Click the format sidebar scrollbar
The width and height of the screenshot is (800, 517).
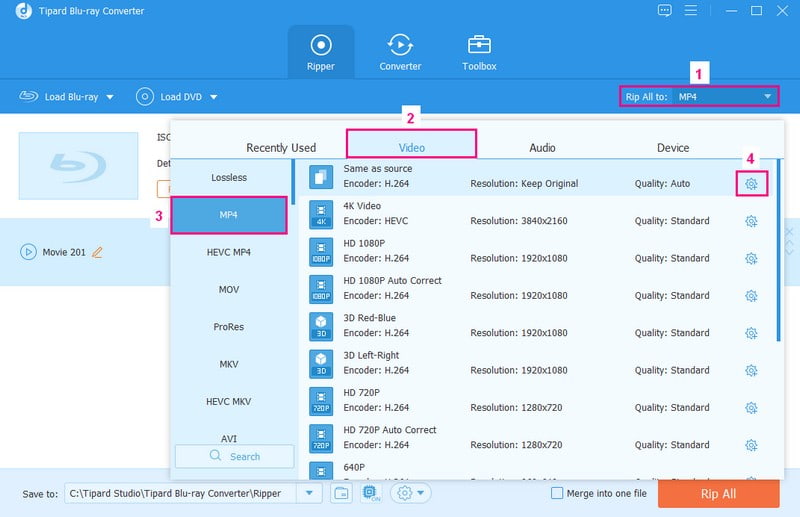pos(293,182)
